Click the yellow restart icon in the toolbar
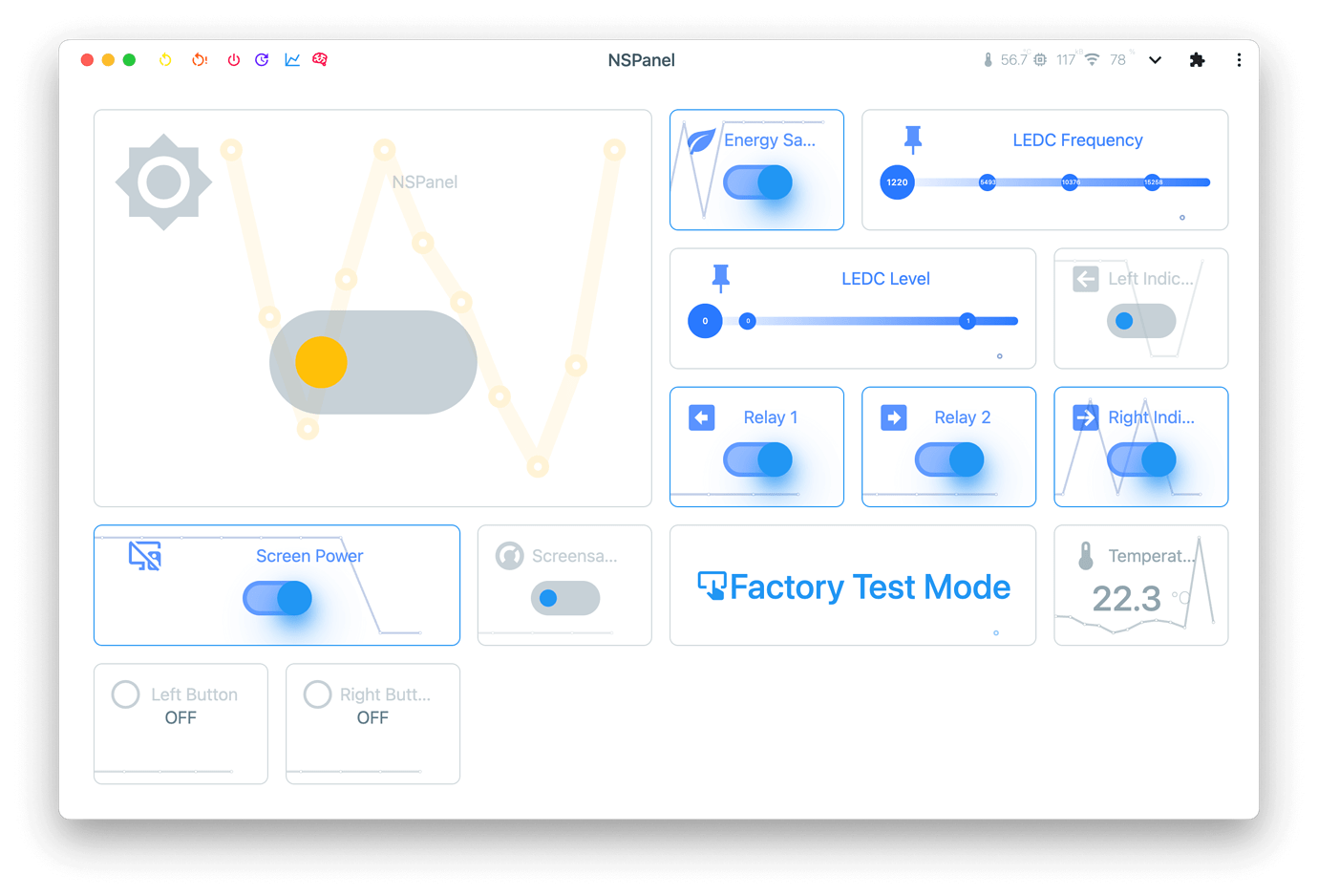Screen dimensions: 1318x896 [164, 59]
